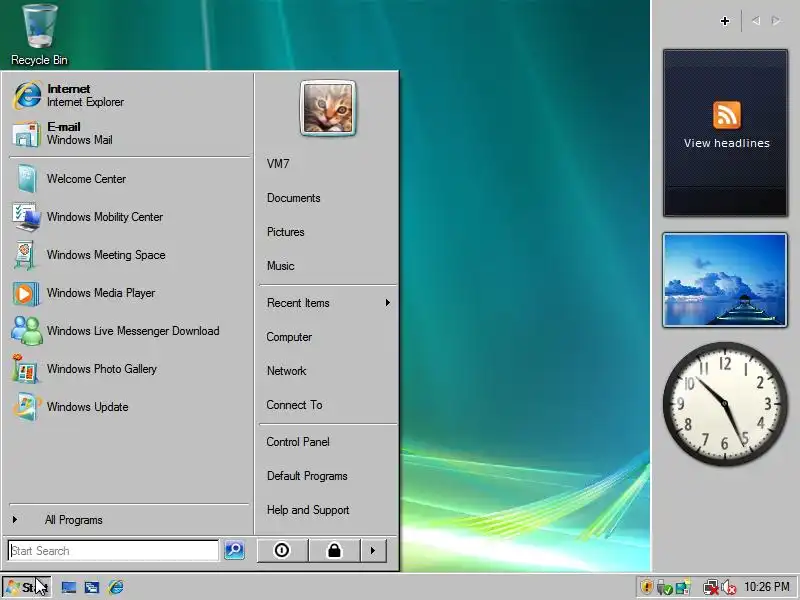Open Network from Start menu

328,371
